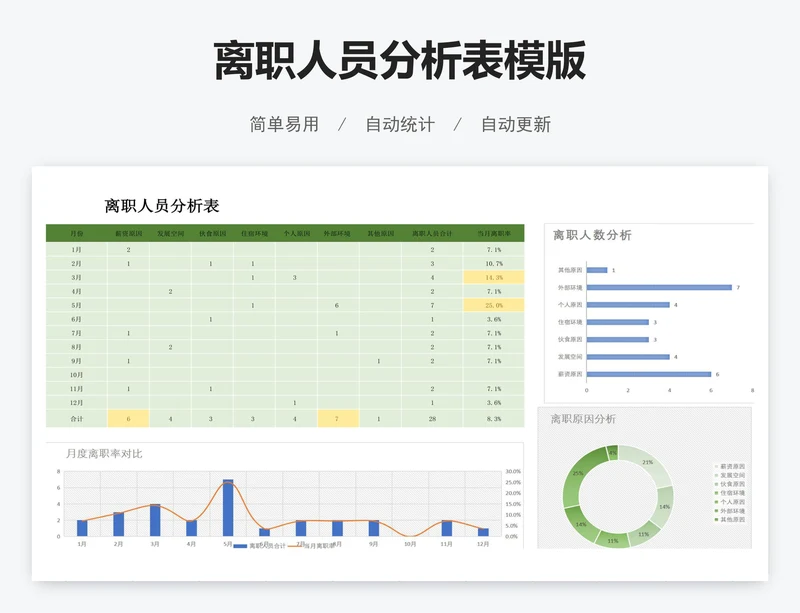
Task: Select the 2 cell in 4月 row 发展空间
Action: 170,291
